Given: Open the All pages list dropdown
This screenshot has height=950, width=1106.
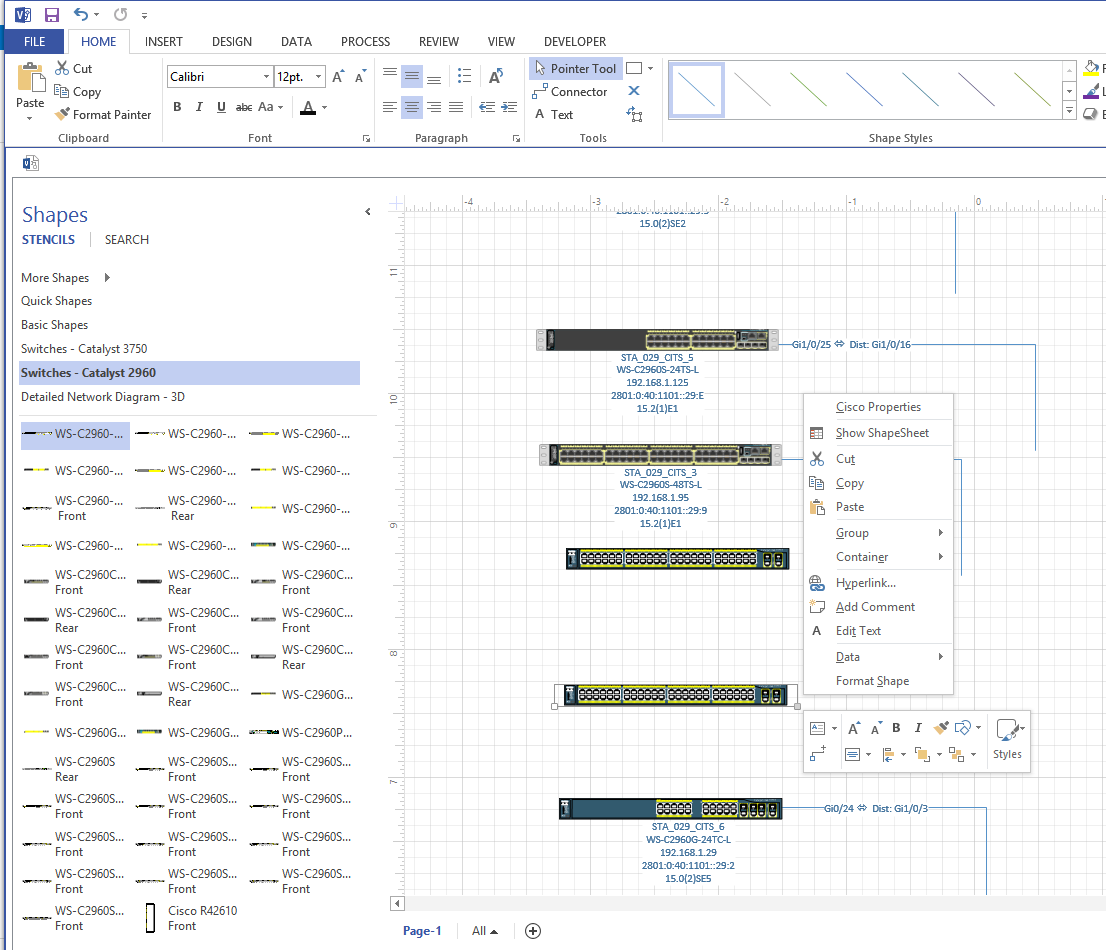Looking at the screenshot, I should pyautogui.click(x=485, y=931).
